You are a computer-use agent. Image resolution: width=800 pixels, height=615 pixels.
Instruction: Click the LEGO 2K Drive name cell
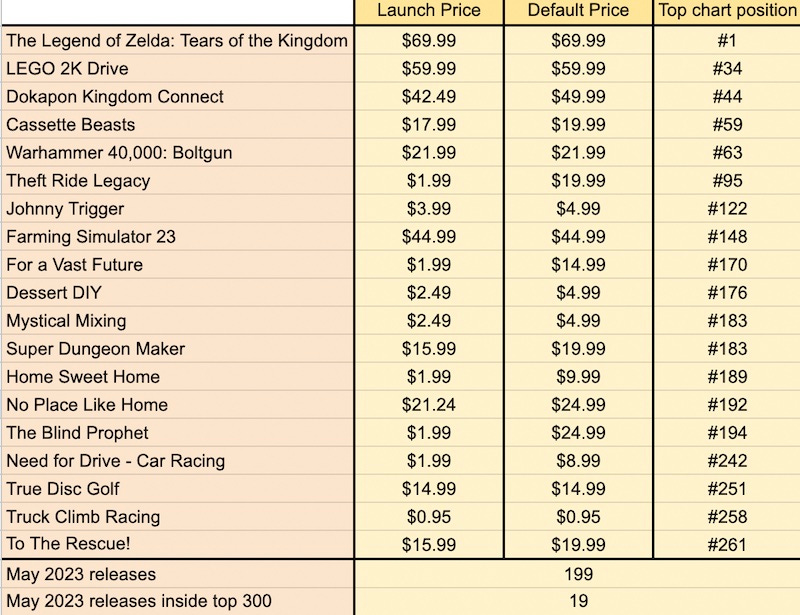tap(177, 68)
